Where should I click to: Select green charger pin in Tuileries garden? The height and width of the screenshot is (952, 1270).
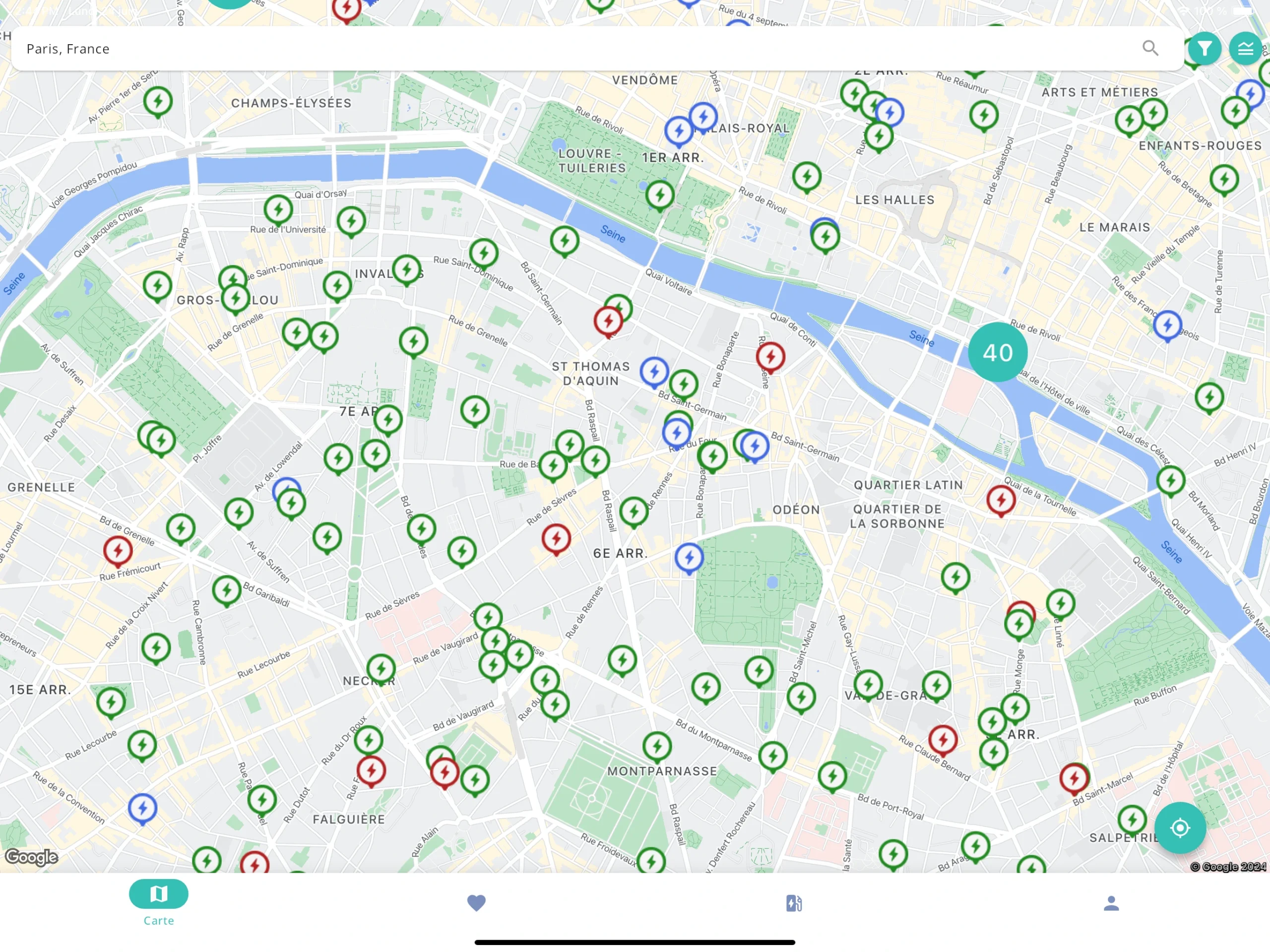659,196
